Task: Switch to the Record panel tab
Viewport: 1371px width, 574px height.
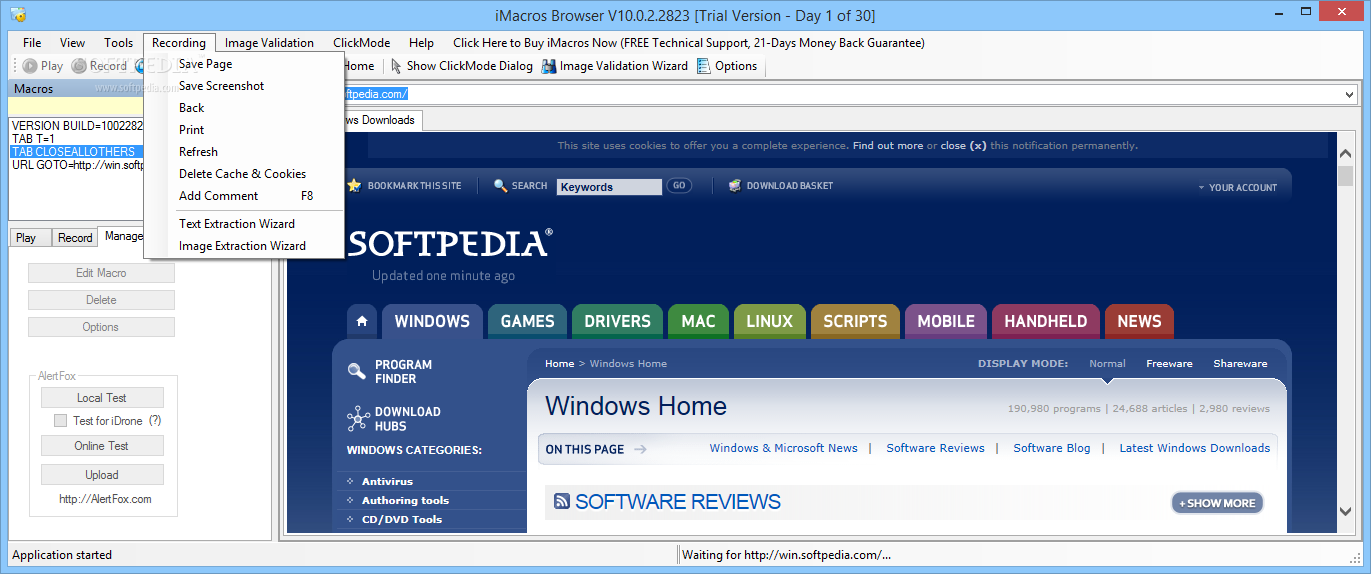Action: (75, 238)
